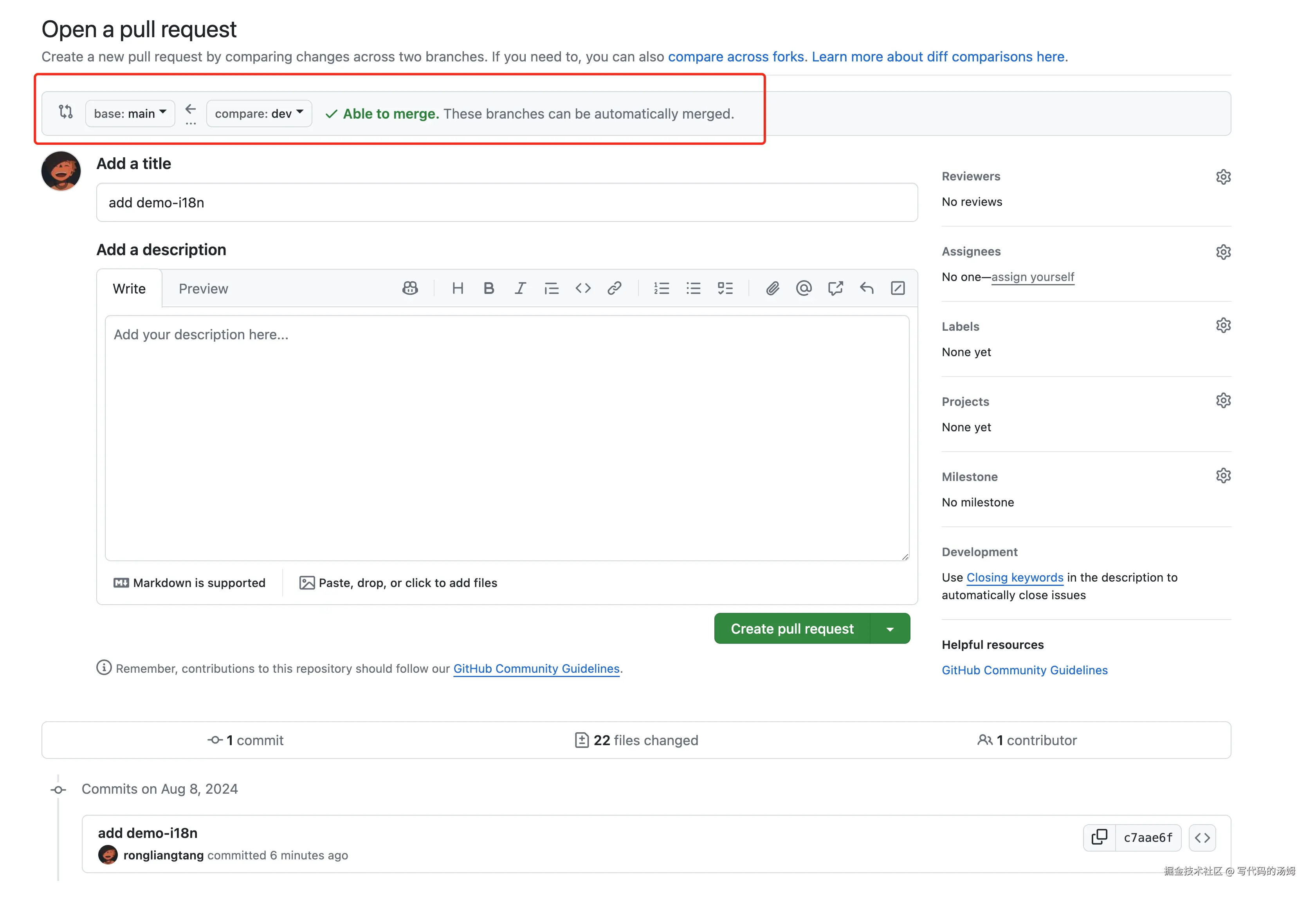Click into the title input field
This screenshot has height=897, width=1316.
pos(506,202)
